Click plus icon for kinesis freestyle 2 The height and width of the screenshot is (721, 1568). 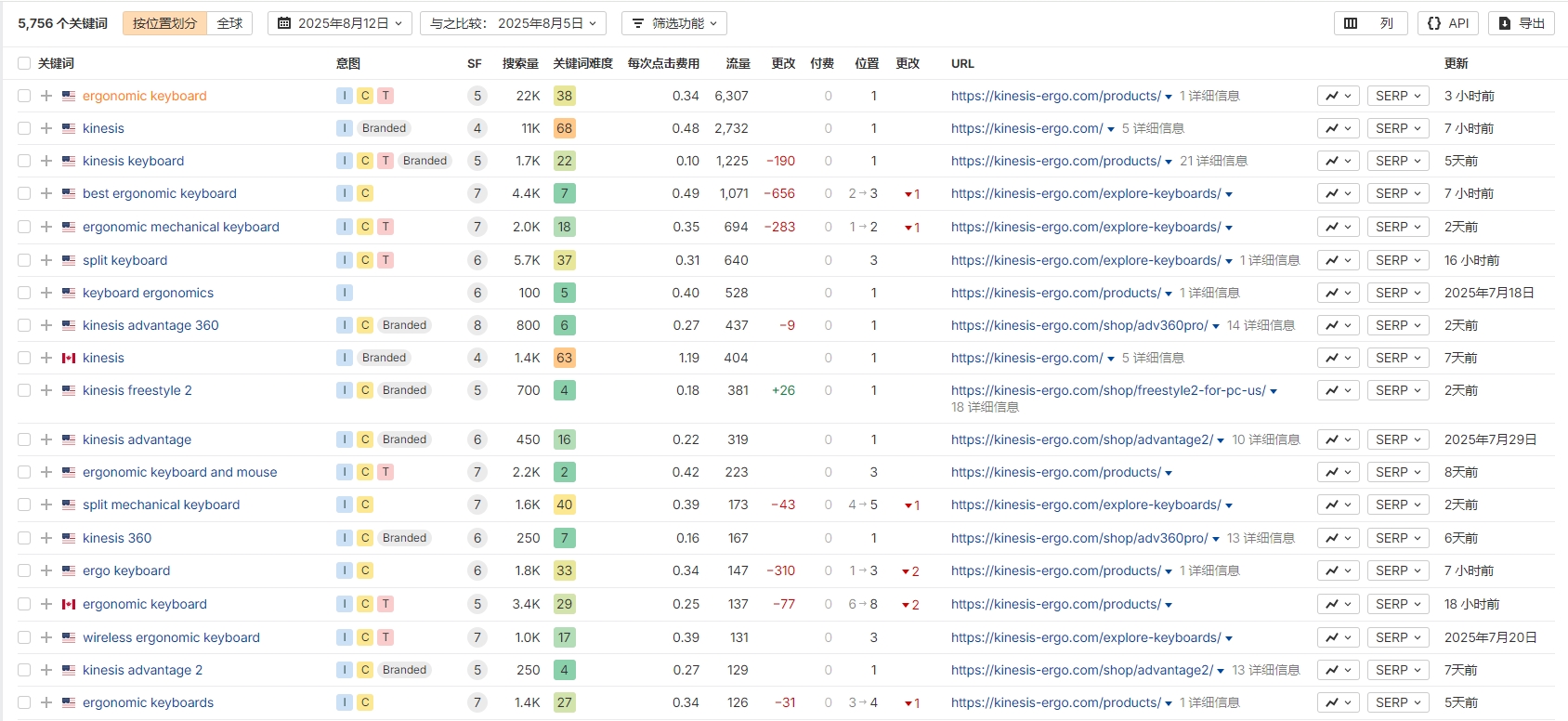(46, 390)
